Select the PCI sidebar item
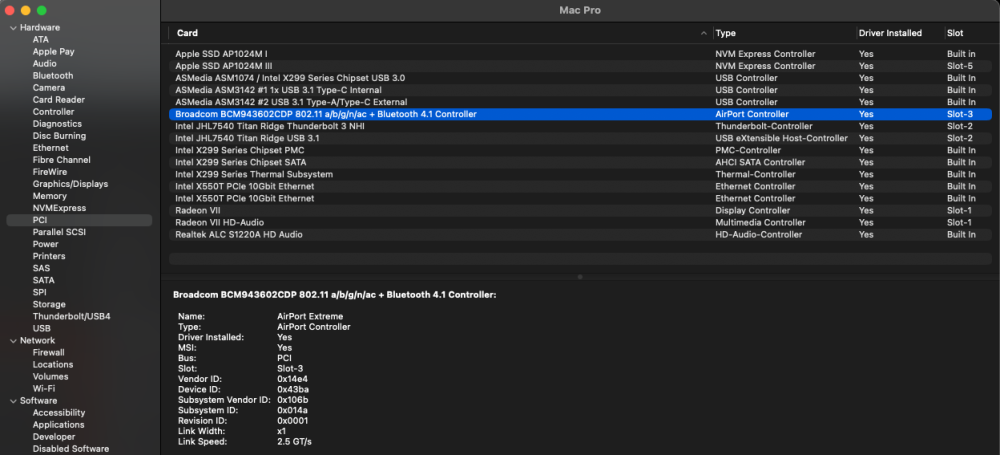The width and height of the screenshot is (1000, 455). coord(79,220)
